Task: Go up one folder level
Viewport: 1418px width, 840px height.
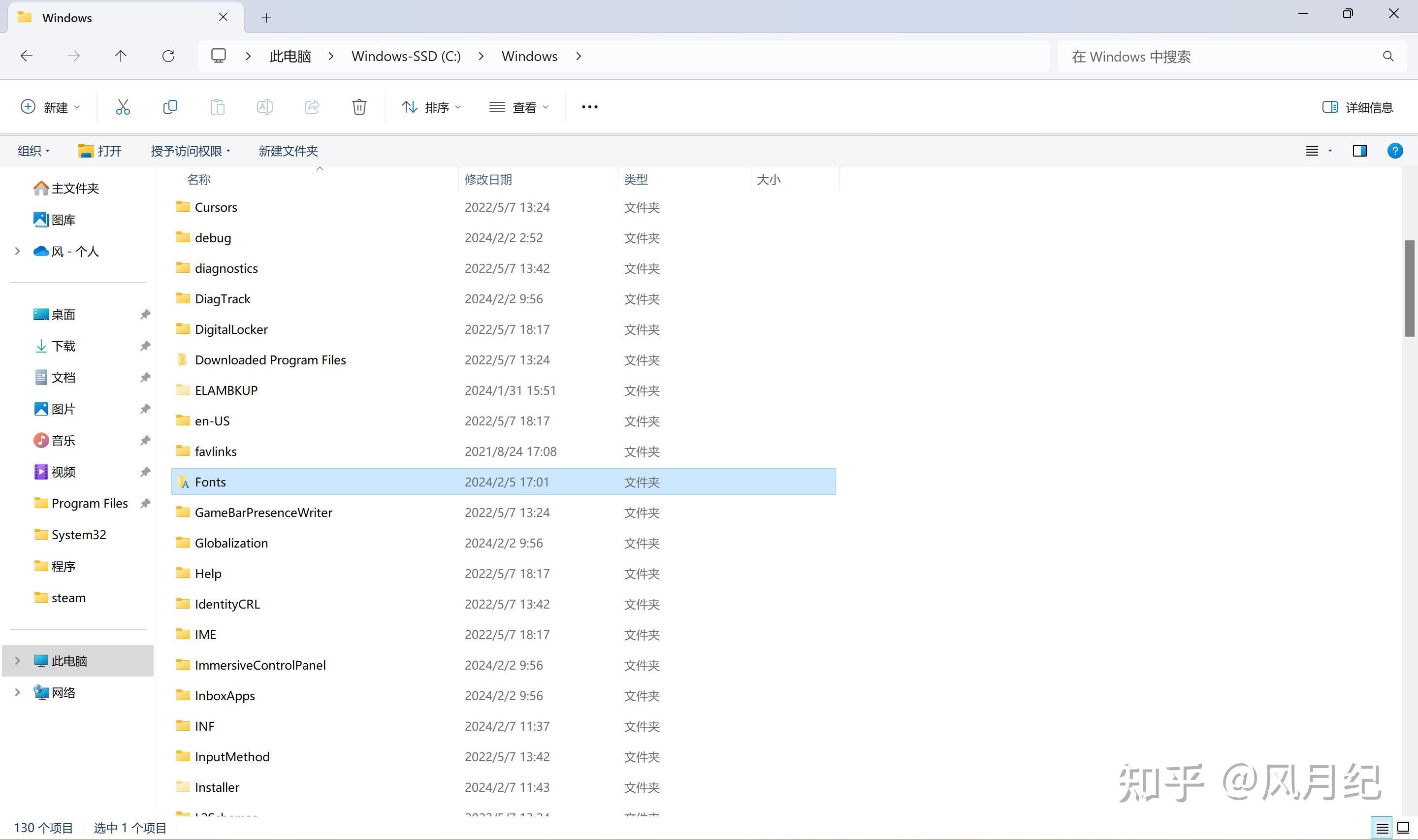Action: tap(121, 56)
